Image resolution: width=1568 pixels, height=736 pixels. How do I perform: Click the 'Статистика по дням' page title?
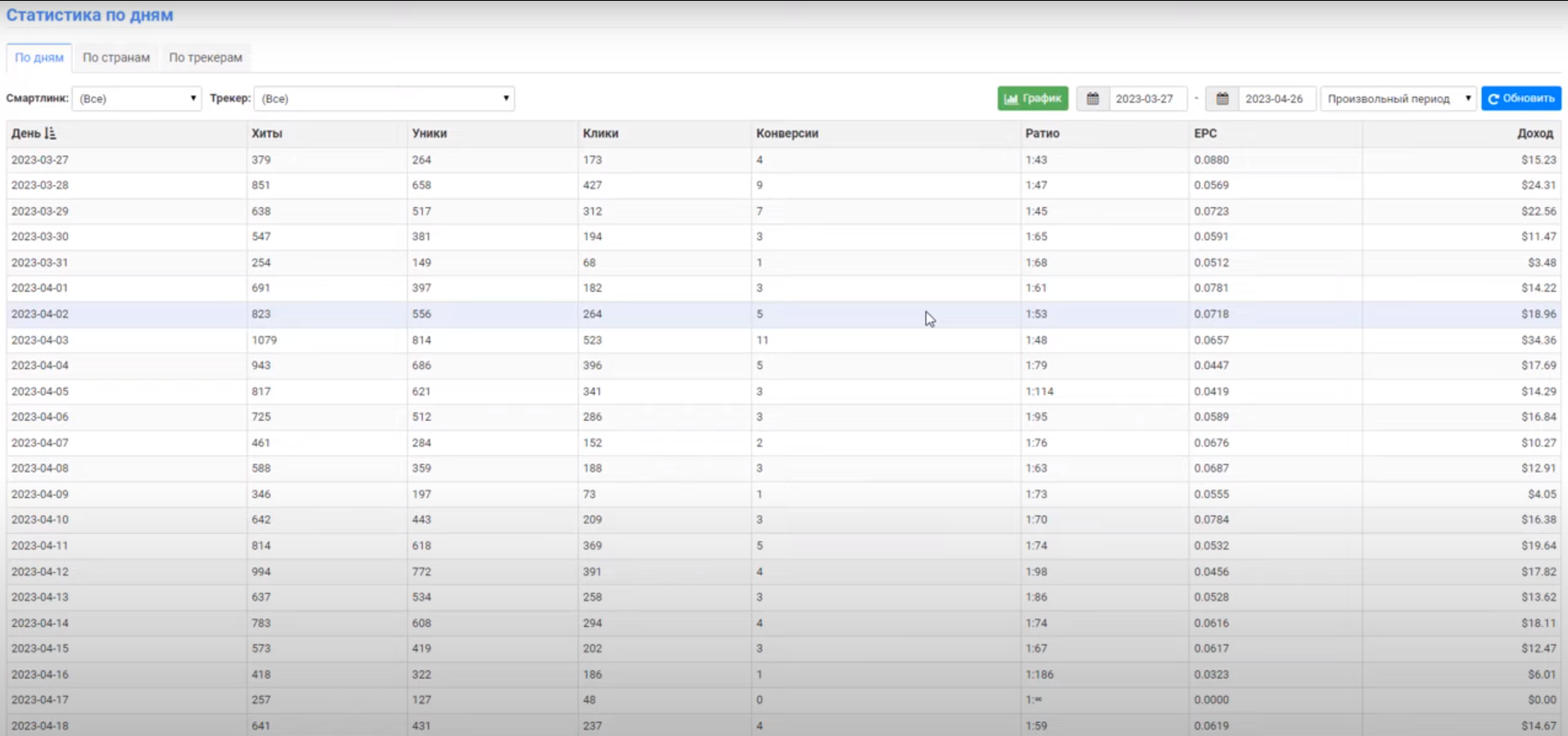(x=89, y=15)
